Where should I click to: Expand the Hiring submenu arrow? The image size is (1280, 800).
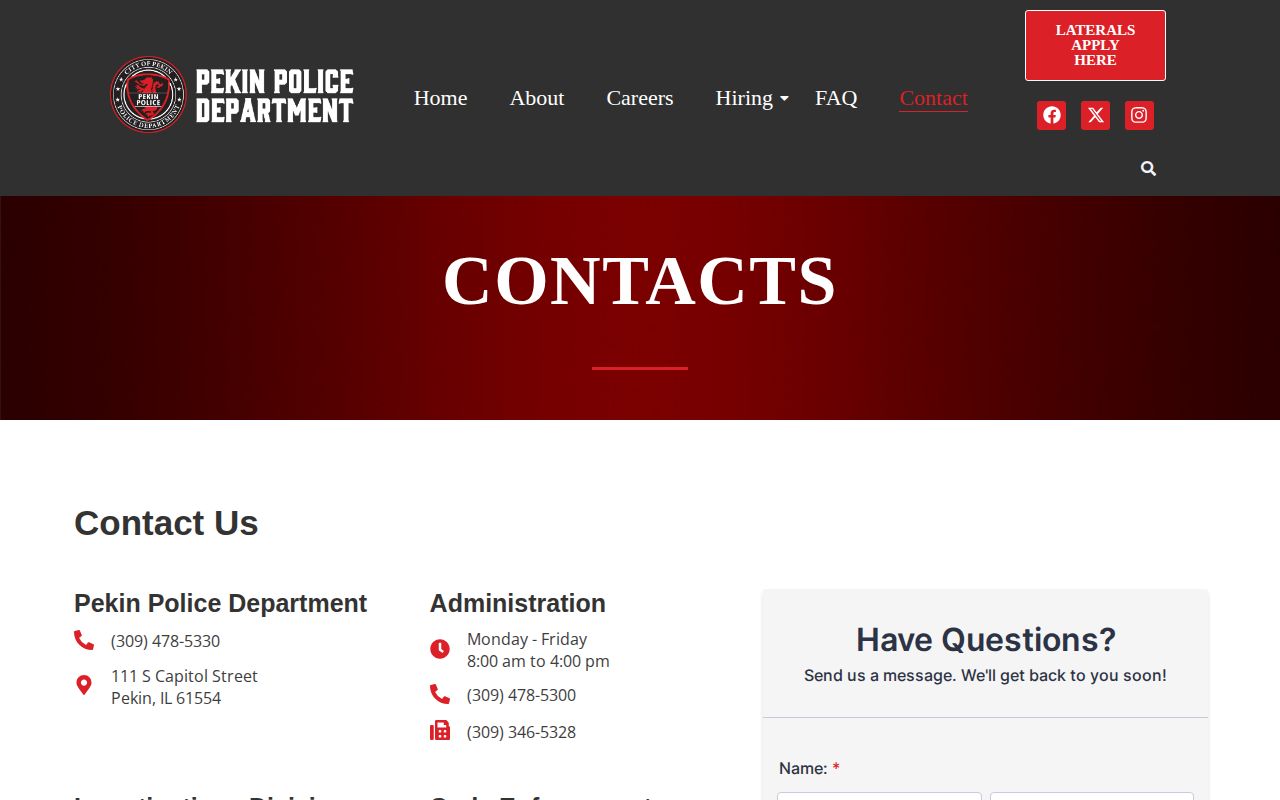[784, 98]
